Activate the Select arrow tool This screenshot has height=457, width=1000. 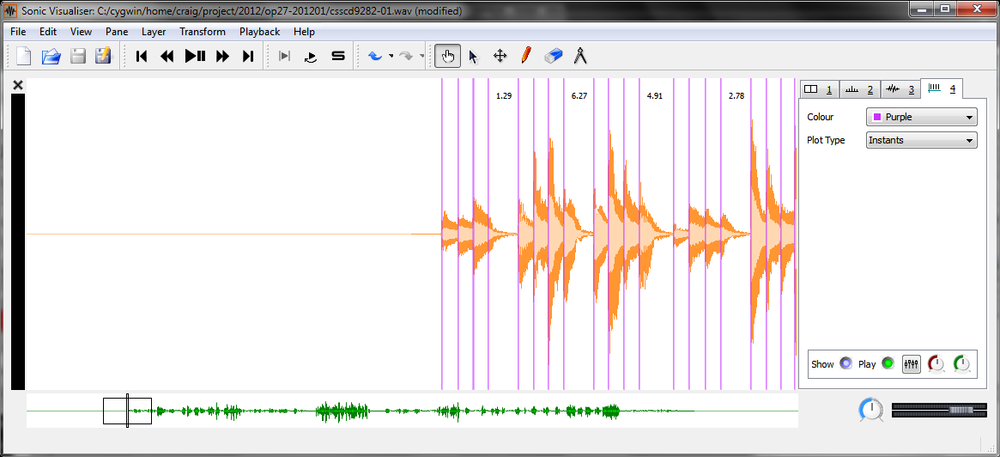coord(473,56)
